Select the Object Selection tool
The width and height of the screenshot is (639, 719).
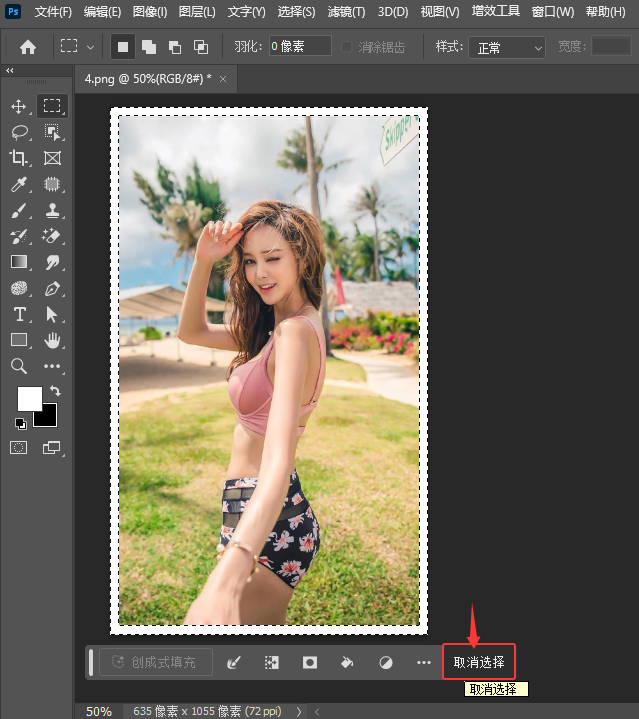[x=52, y=132]
